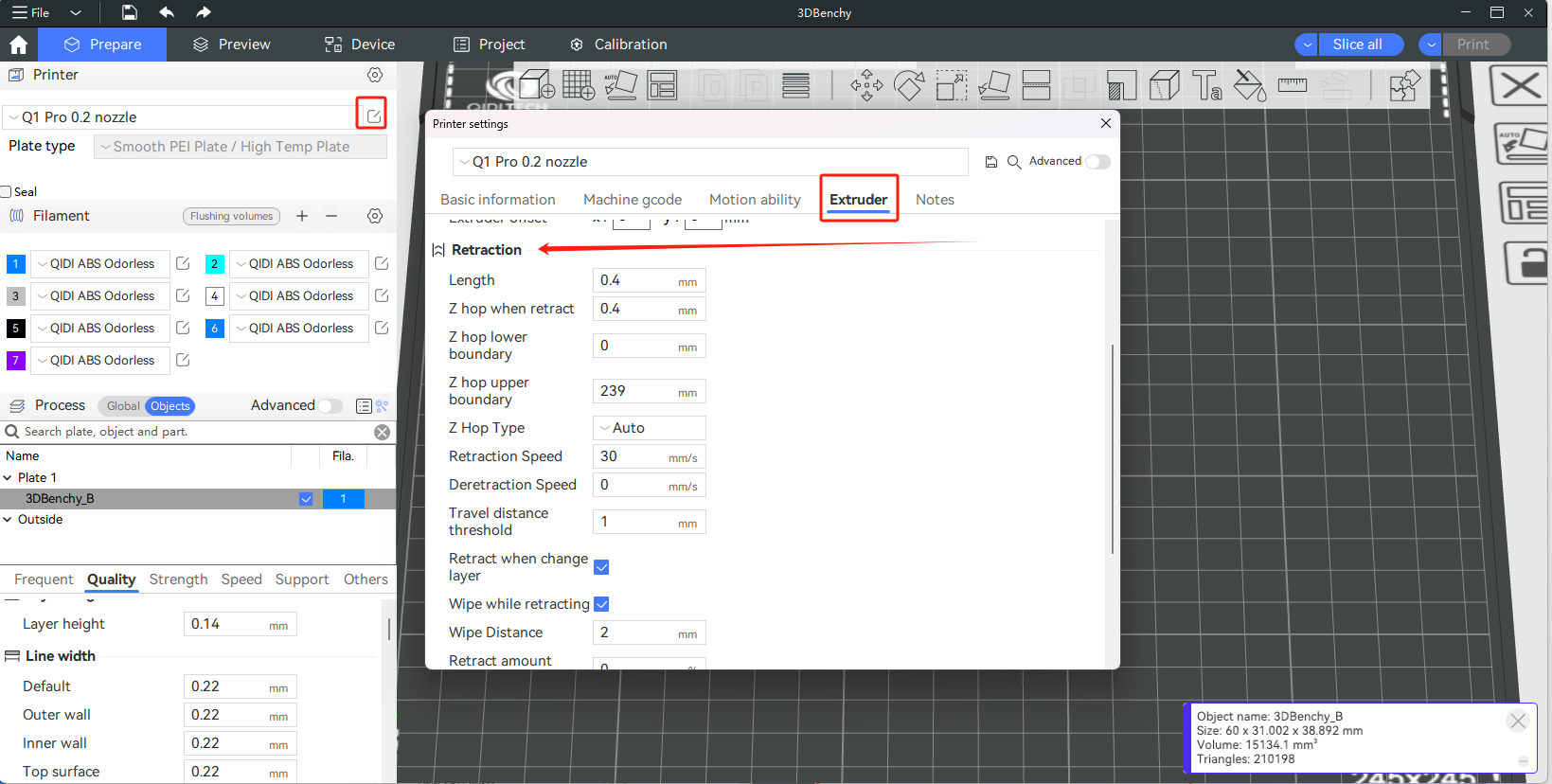
Task: Switch to the Motion ability tab
Action: 755,200
